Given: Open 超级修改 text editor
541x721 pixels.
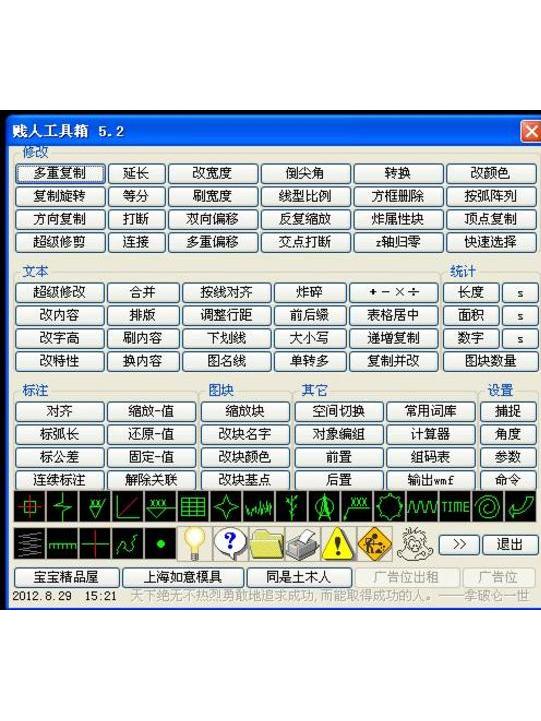Looking at the screenshot, I should 60,292.
